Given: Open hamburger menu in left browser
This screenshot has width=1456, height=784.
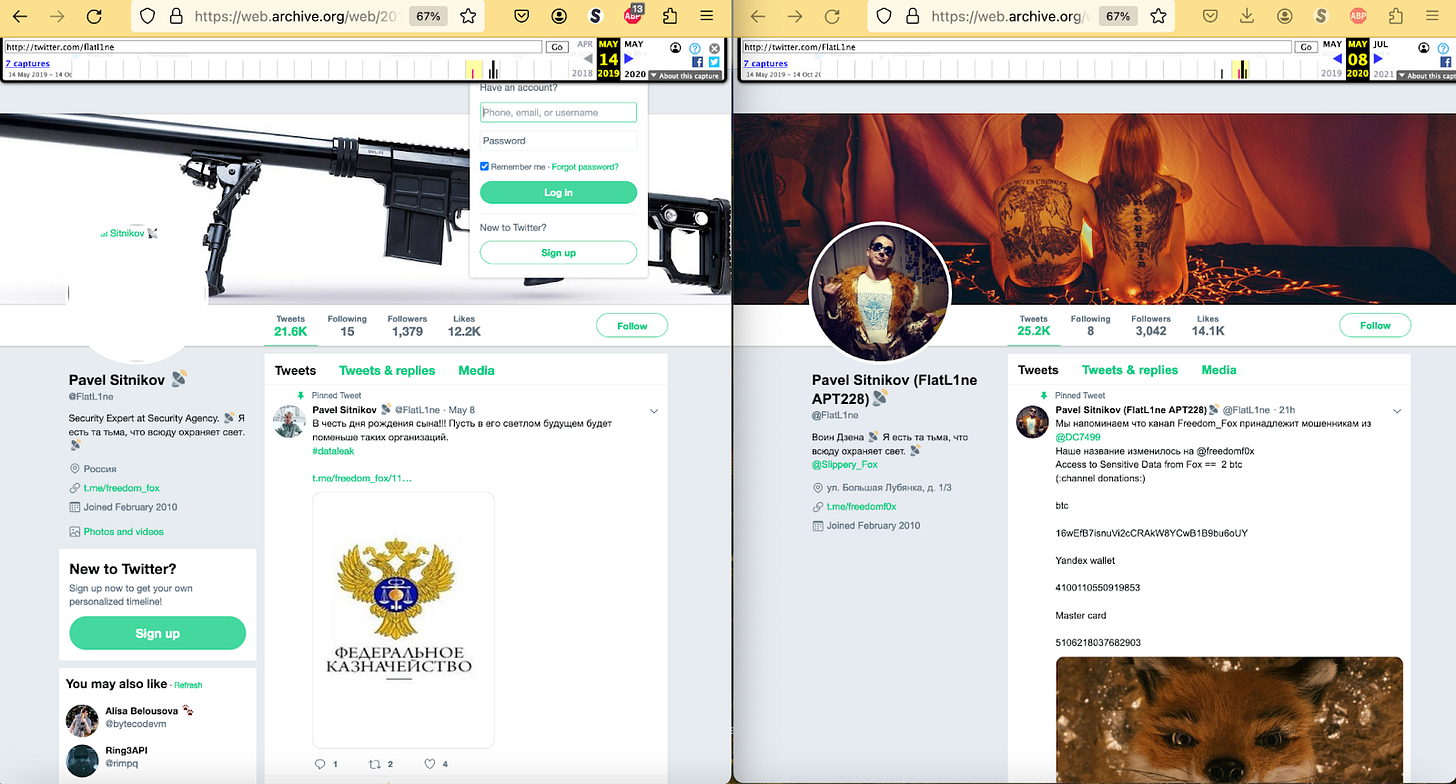Looking at the screenshot, I should tap(707, 16).
